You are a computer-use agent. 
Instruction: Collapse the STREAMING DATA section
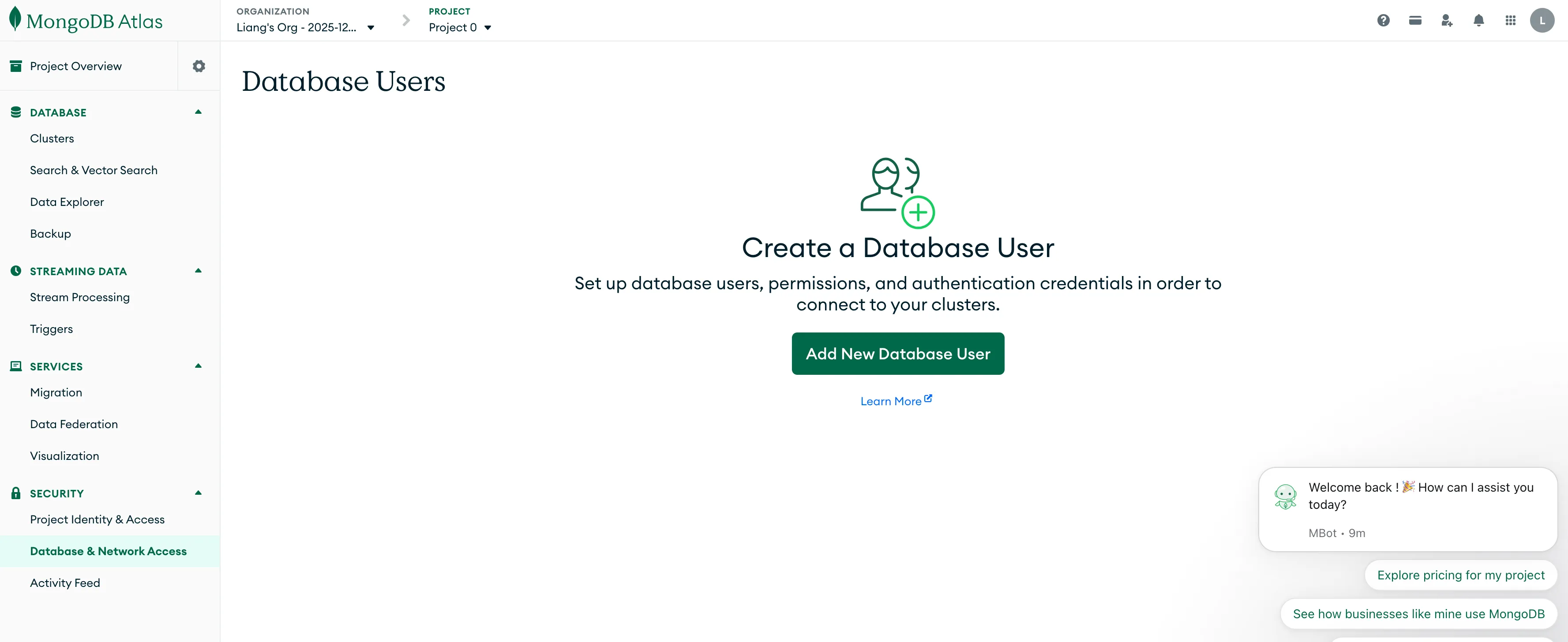pos(197,271)
